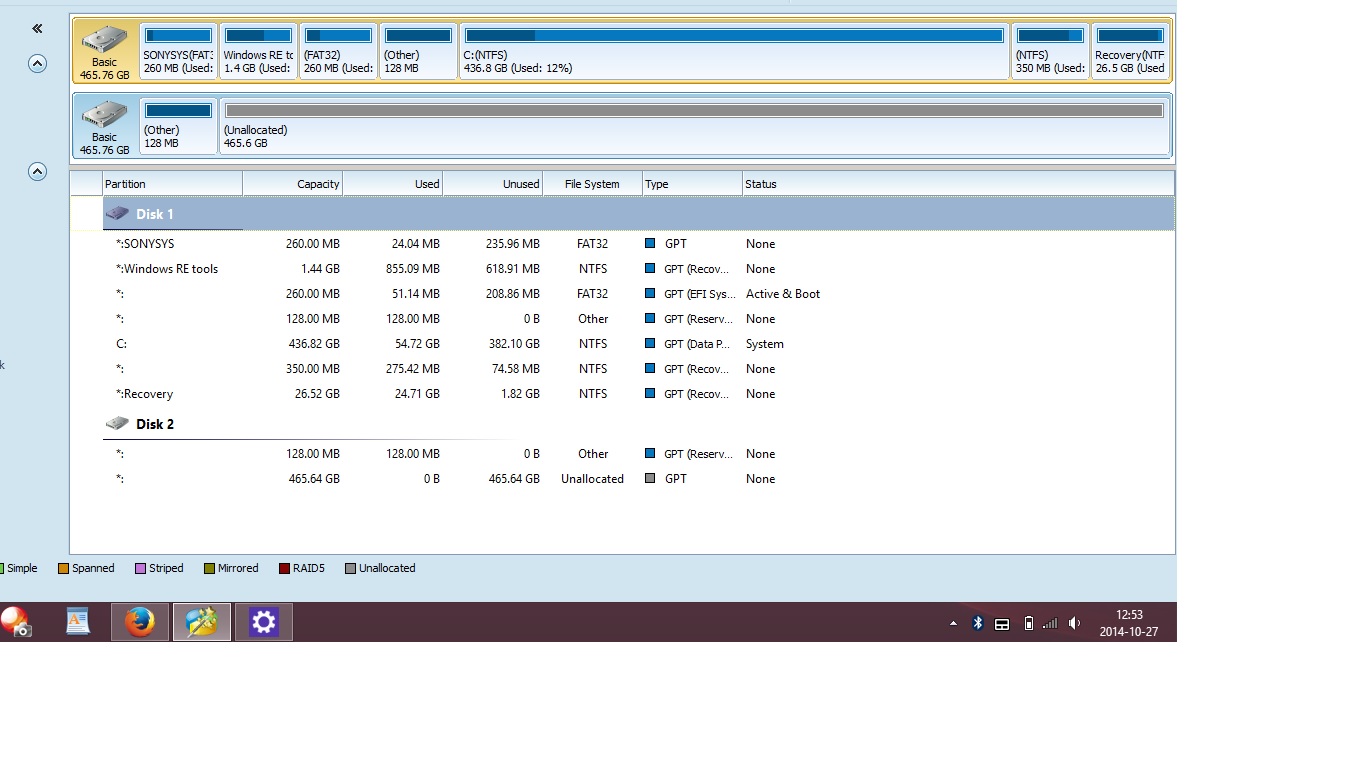Open the gear settings app on the taskbar
The width and height of the screenshot is (1366, 768).
(x=263, y=622)
